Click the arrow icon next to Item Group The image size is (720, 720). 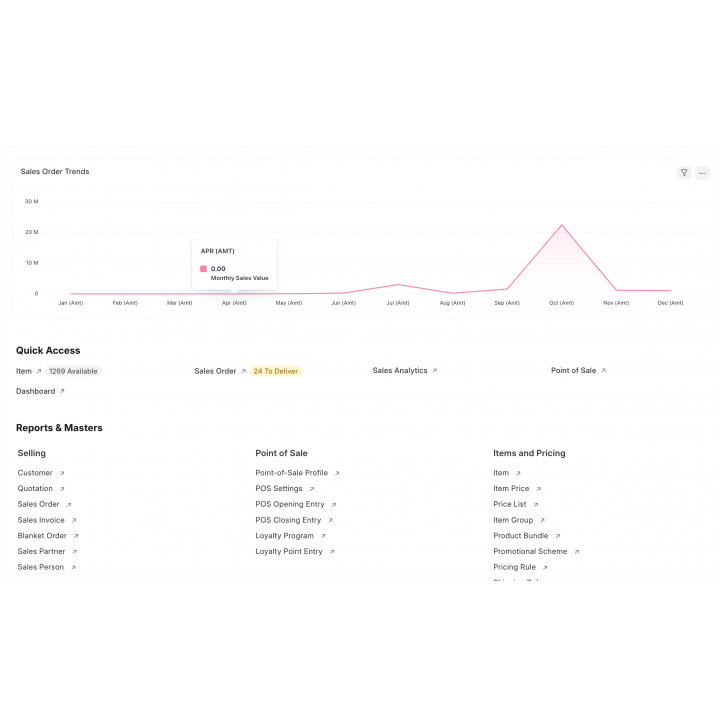tap(542, 520)
